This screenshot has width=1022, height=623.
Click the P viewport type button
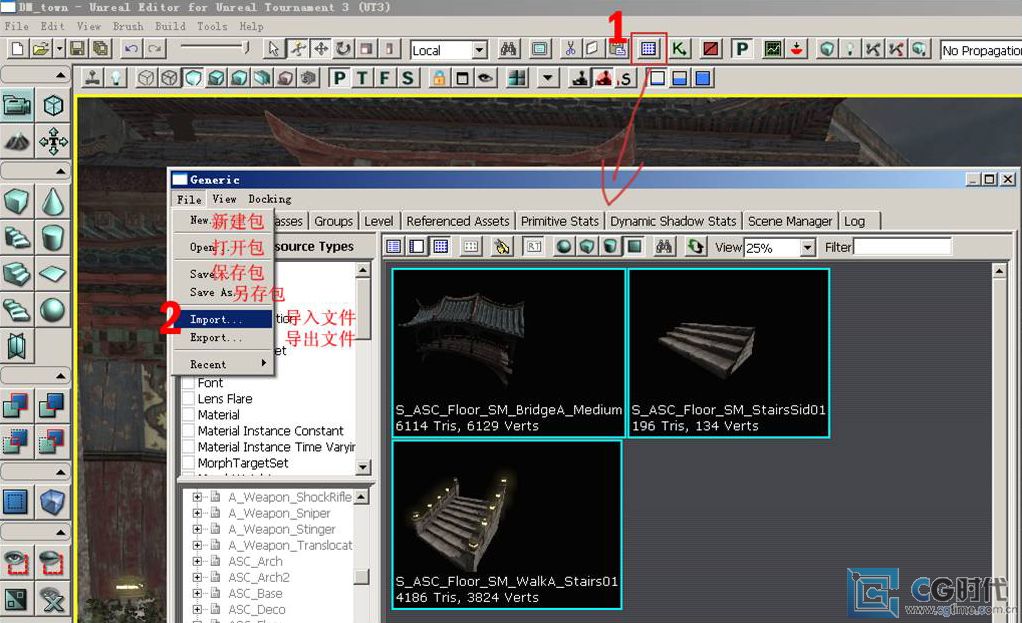click(340, 79)
